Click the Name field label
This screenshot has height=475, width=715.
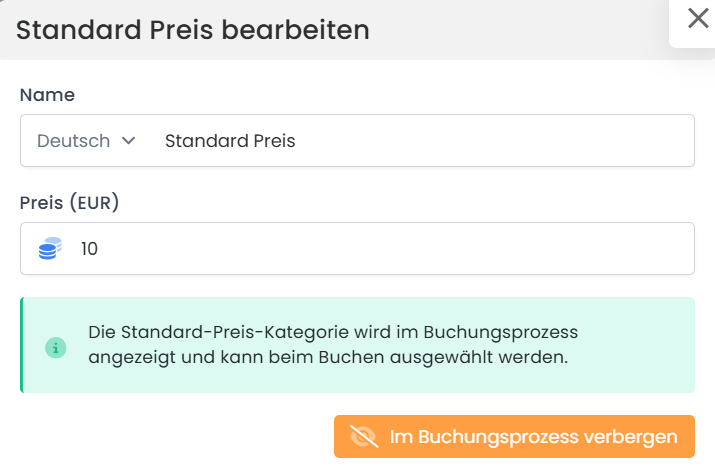47,95
